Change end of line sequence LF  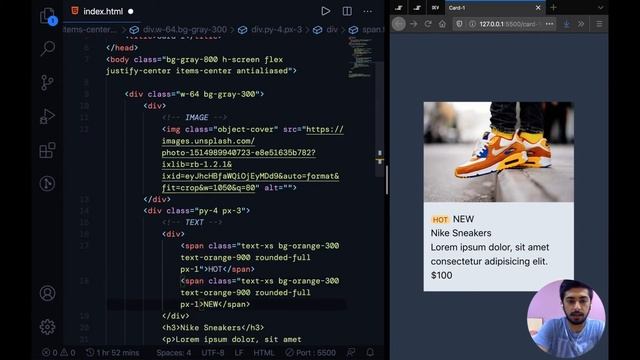coord(239,353)
